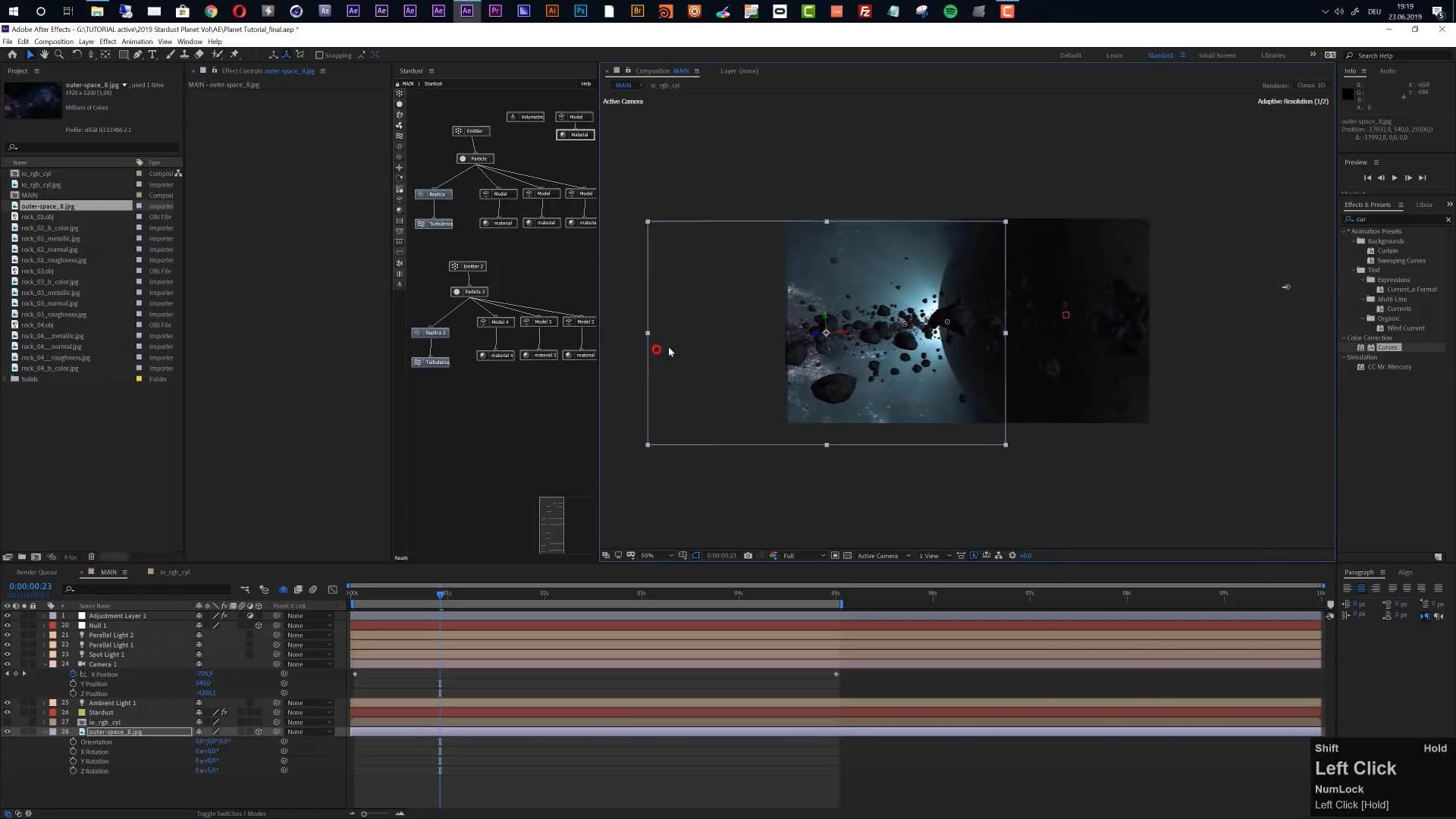This screenshot has height=819, width=1456.
Task: Switch to the Learn workspace
Action: pyautogui.click(x=1114, y=55)
